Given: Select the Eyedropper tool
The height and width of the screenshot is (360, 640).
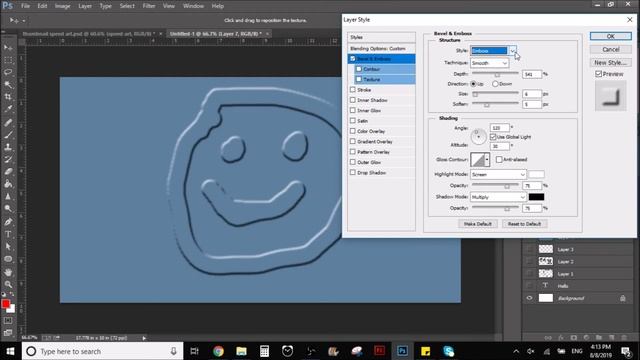Looking at the screenshot, I should [x=8, y=109].
